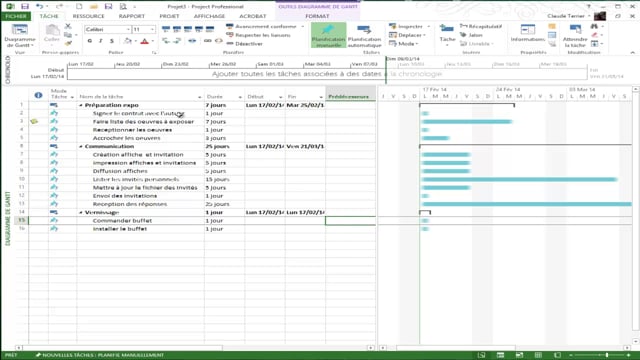Viewport: 640px width, 360px height.
Task: Click the Save icon in quick access toolbar
Action: click(25, 6)
